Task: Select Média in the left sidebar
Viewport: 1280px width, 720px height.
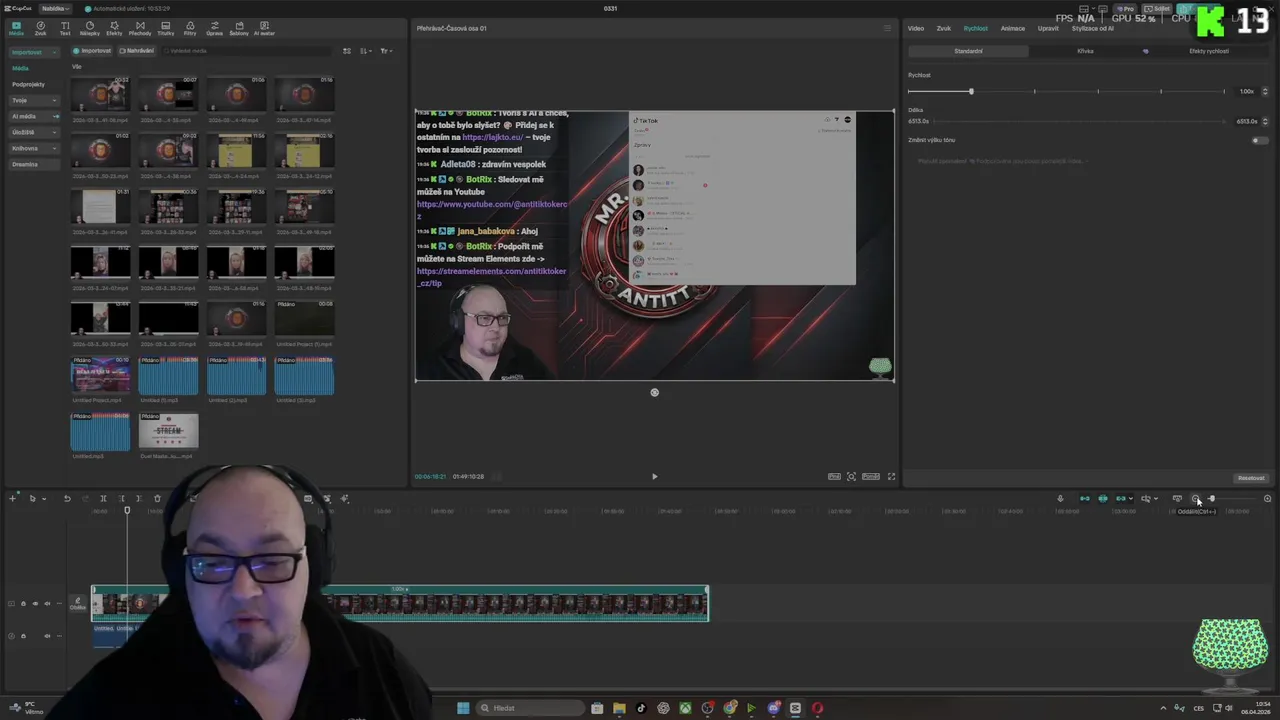Action: 20,68
